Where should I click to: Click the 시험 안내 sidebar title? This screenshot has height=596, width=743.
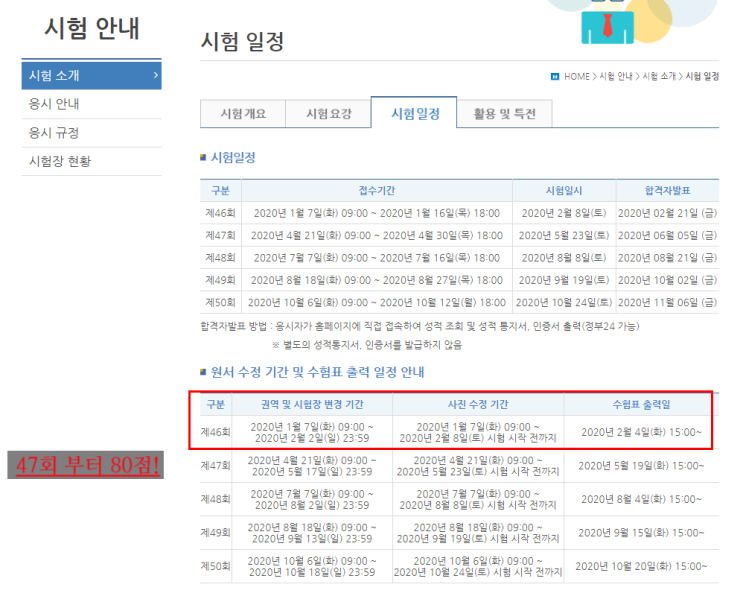coord(92,28)
